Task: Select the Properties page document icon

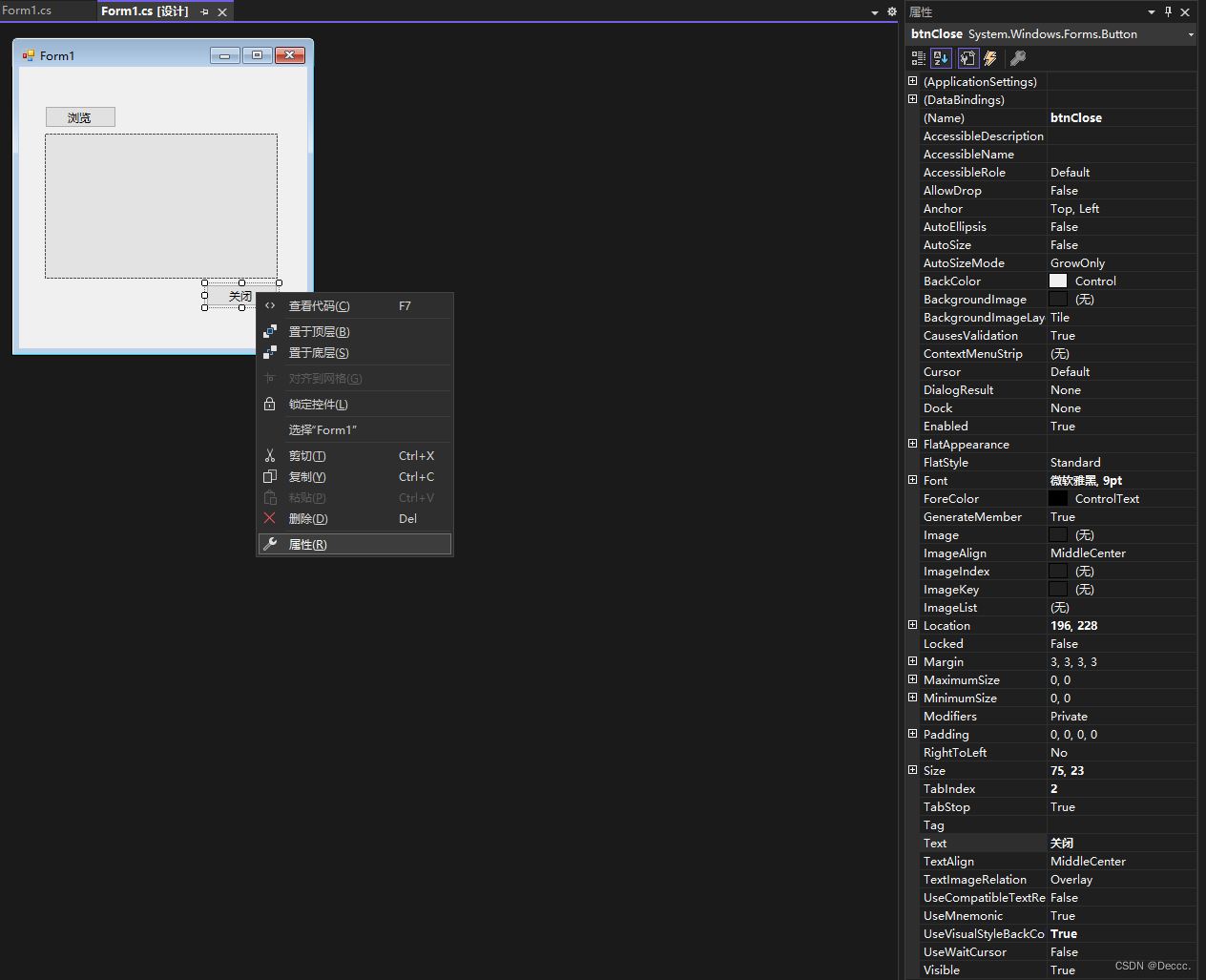Action: coord(967,58)
